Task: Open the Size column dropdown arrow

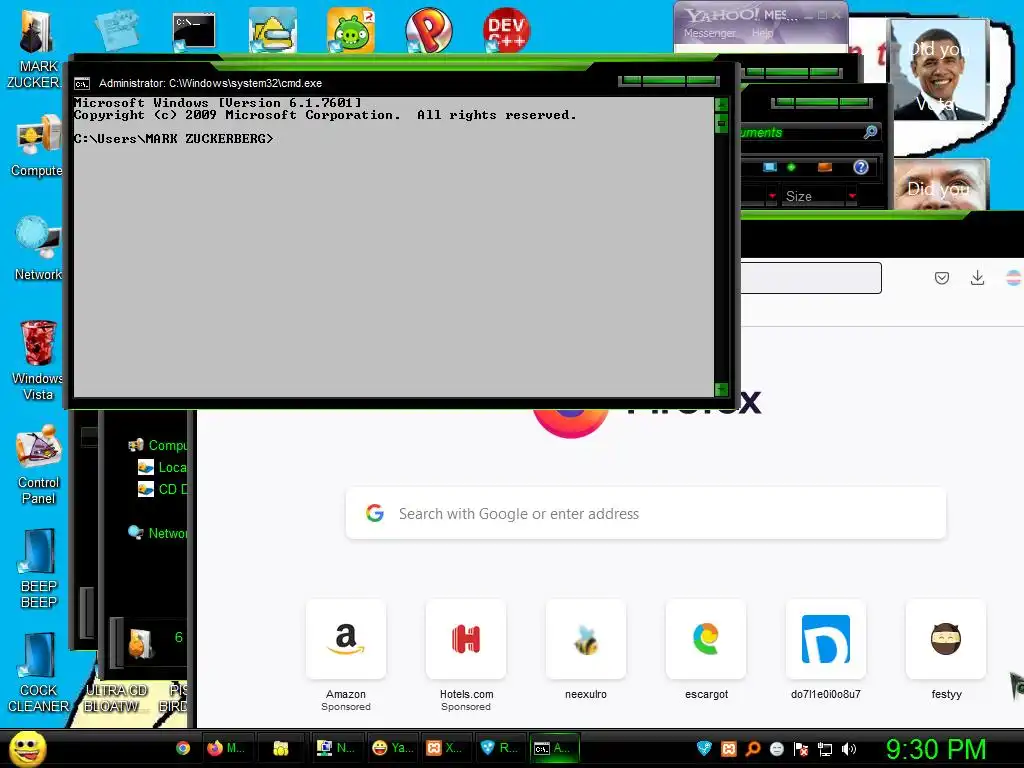Action: click(x=852, y=196)
